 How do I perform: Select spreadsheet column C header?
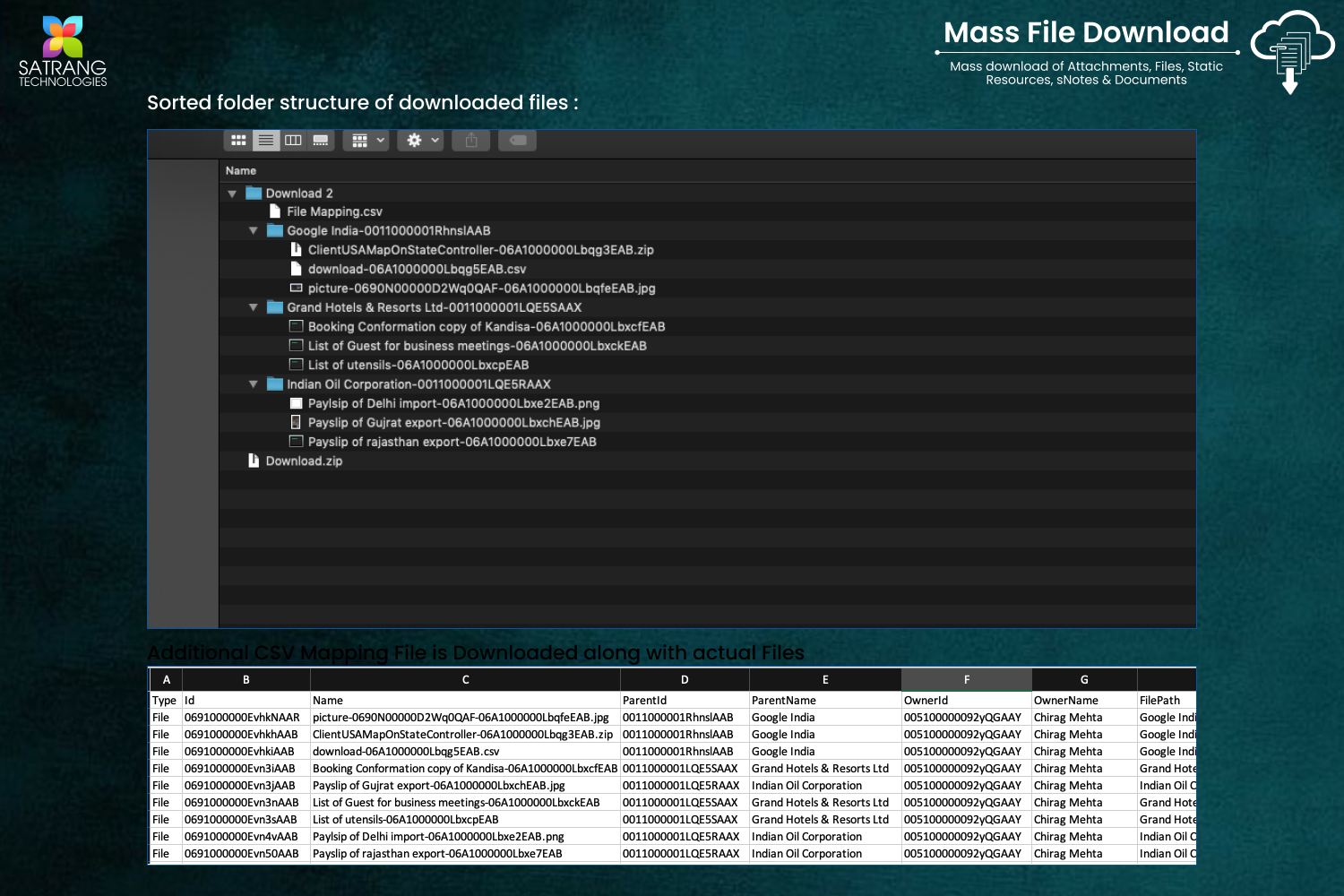[465, 680]
